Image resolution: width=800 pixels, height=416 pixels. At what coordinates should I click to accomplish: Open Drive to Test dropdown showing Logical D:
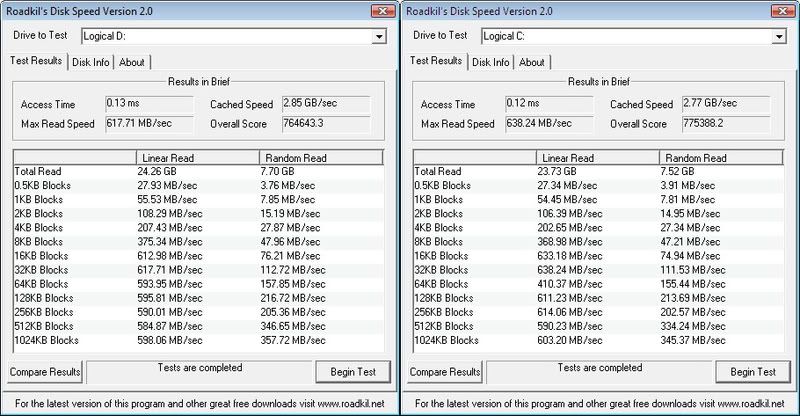[x=234, y=36]
